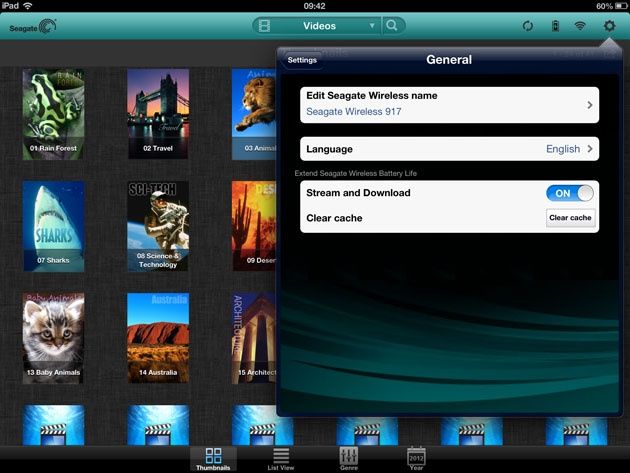Click the Seagate Wireless 917 name text
630x473 pixels.
(354, 112)
